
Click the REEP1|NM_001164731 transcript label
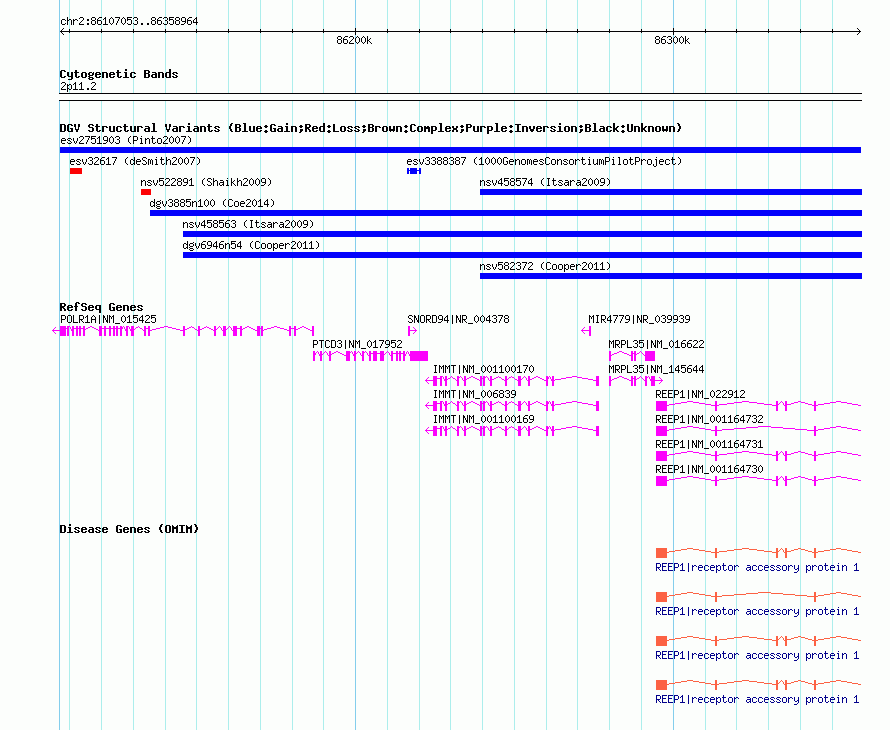pos(710,444)
